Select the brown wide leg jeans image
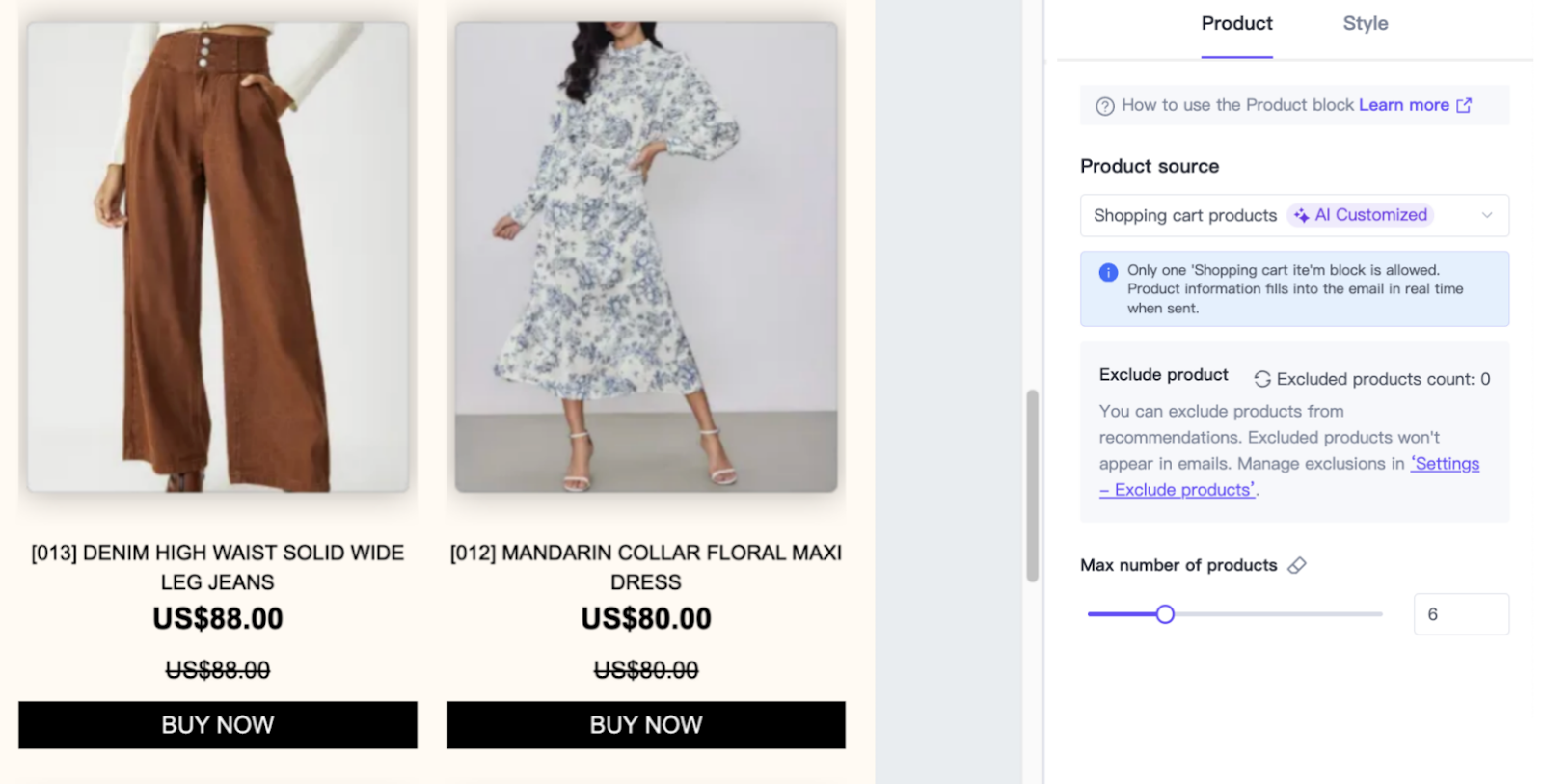Screen dimensions: 1543x784 coord(218,257)
